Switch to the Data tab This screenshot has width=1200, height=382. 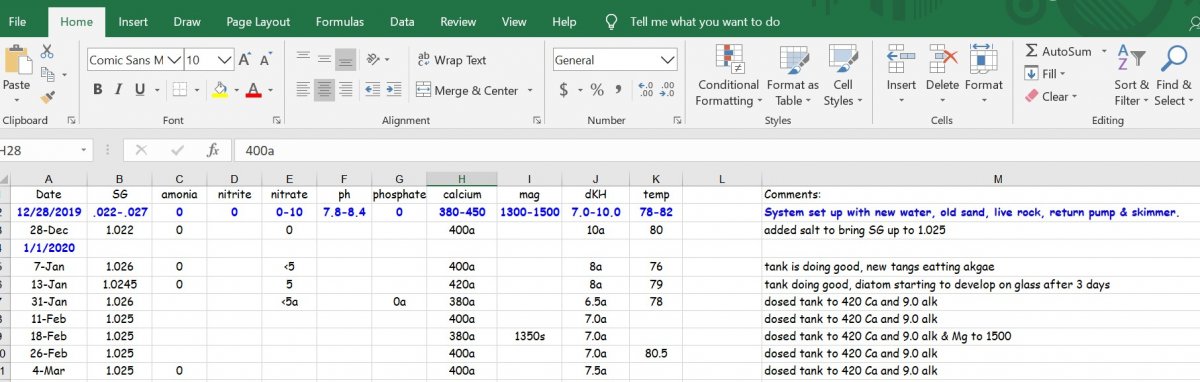point(402,21)
